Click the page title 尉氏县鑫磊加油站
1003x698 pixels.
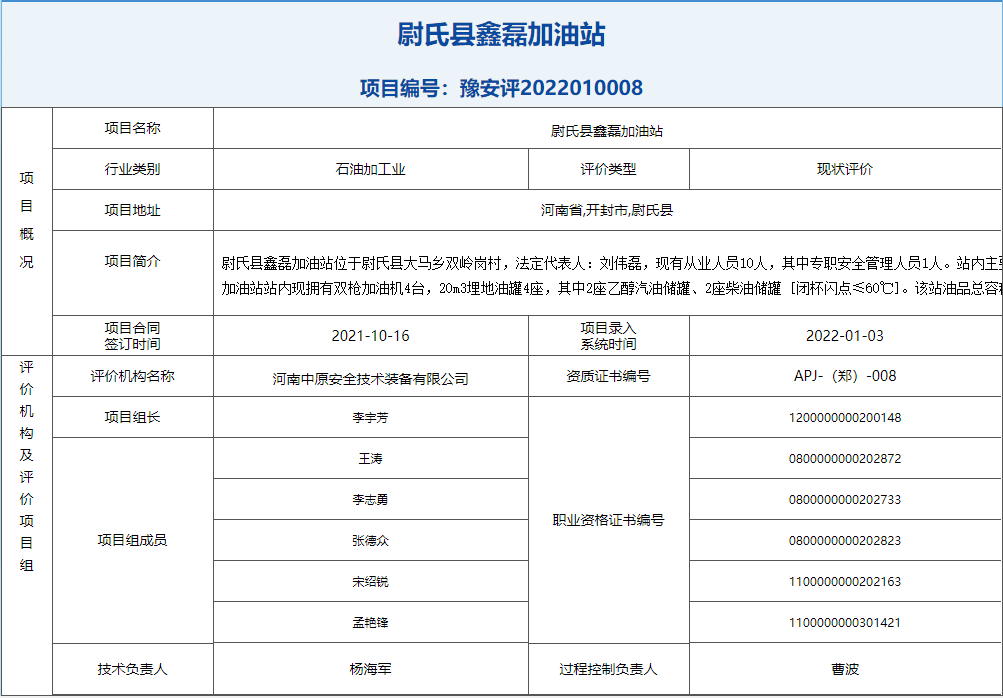click(501, 34)
